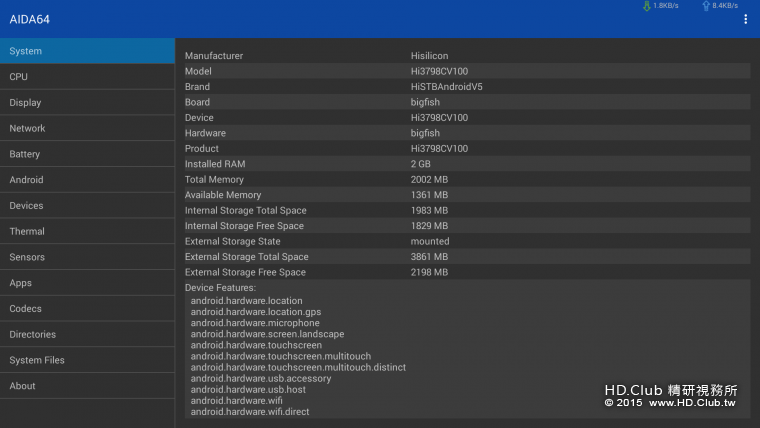Click the External Storage State row
This screenshot has width=760, height=428.
coord(467,241)
